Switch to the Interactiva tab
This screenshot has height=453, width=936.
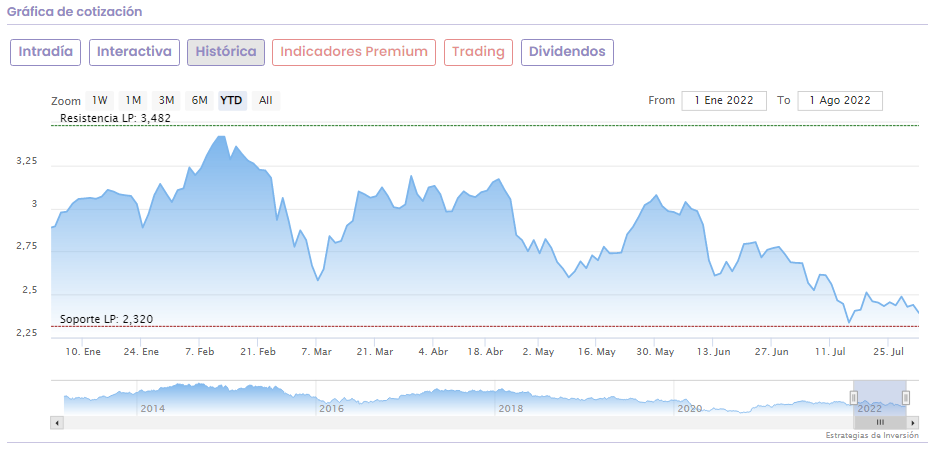click(x=134, y=52)
